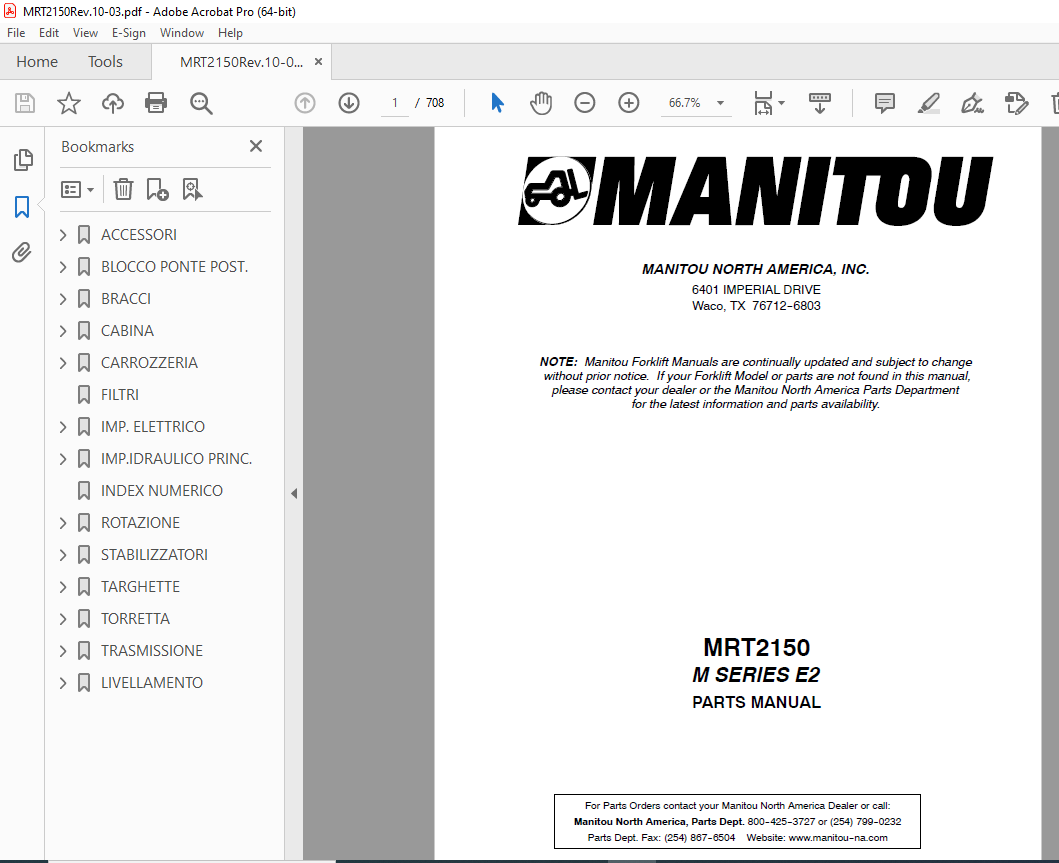Expand the BLOCCO PONTE POST. bookmark
The width and height of the screenshot is (1059, 863).
coord(63,267)
